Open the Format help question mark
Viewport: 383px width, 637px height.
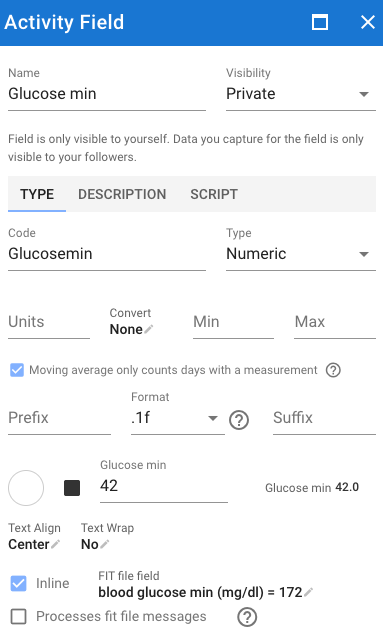point(239,420)
